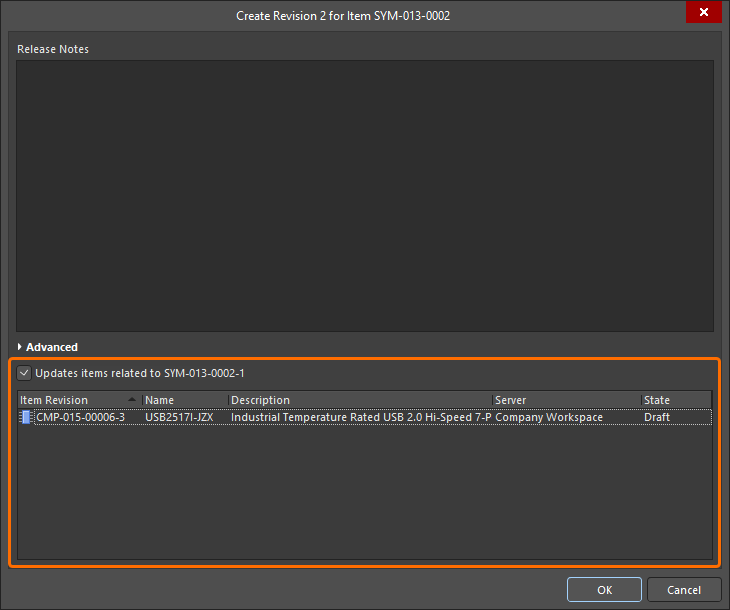Dismiss dialog with the Cancel button
This screenshot has width=730, height=610.
[x=684, y=590]
